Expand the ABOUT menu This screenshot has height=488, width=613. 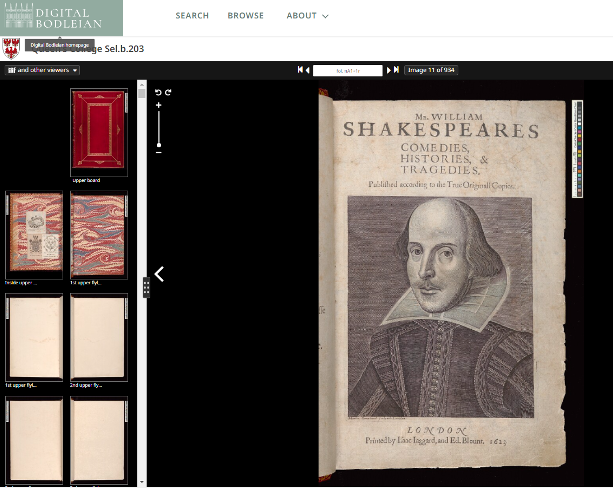(307, 16)
